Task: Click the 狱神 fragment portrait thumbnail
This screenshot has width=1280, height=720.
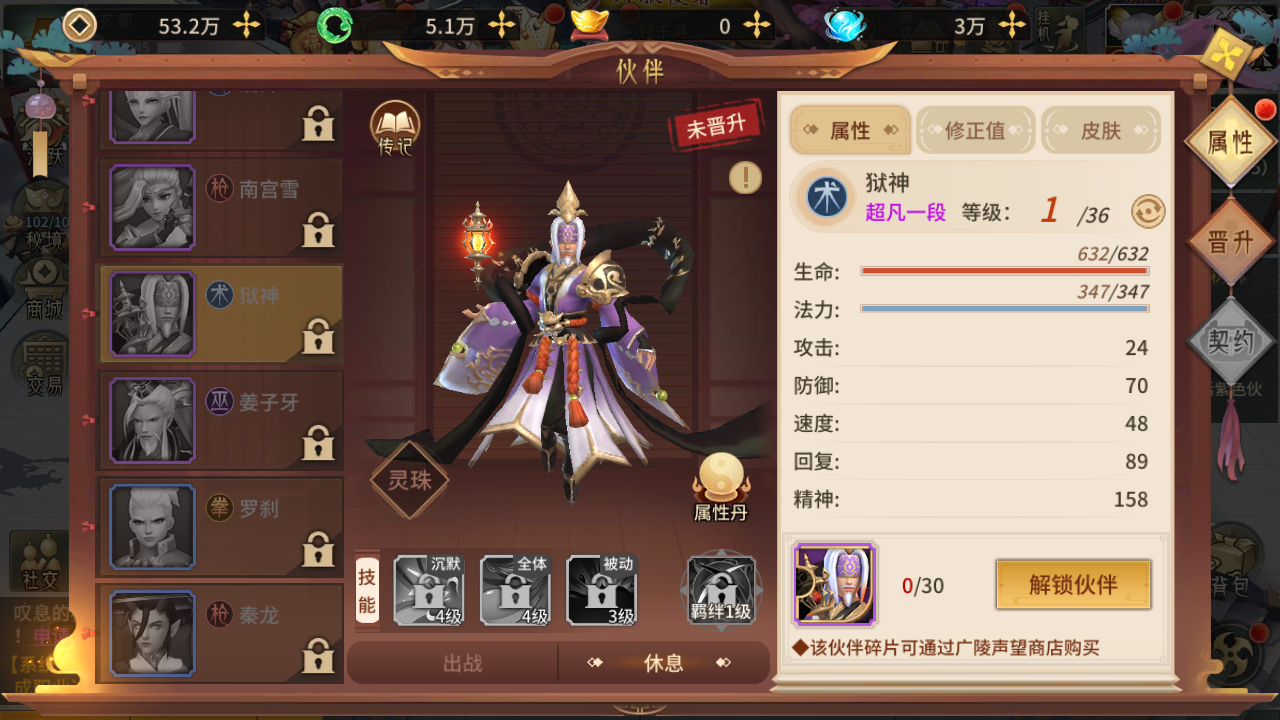Action: tap(835, 585)
